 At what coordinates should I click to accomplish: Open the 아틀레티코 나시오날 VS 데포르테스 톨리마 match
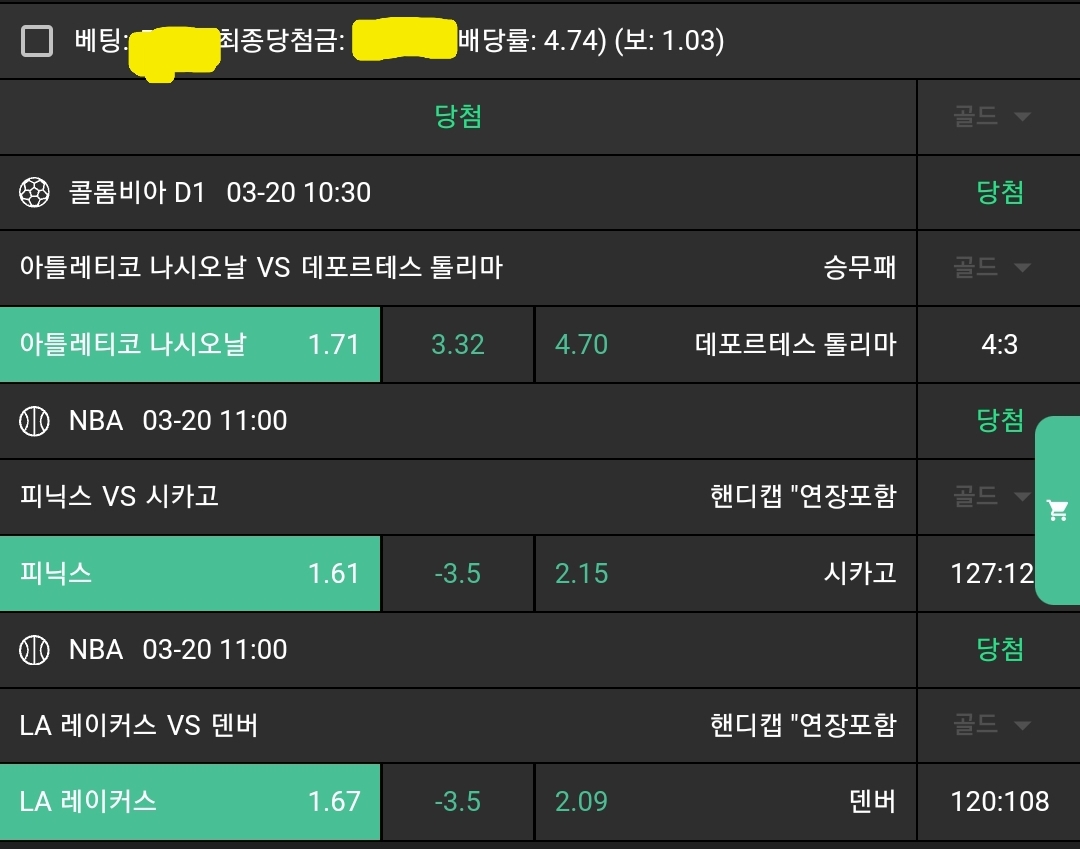tap(261, 267)
